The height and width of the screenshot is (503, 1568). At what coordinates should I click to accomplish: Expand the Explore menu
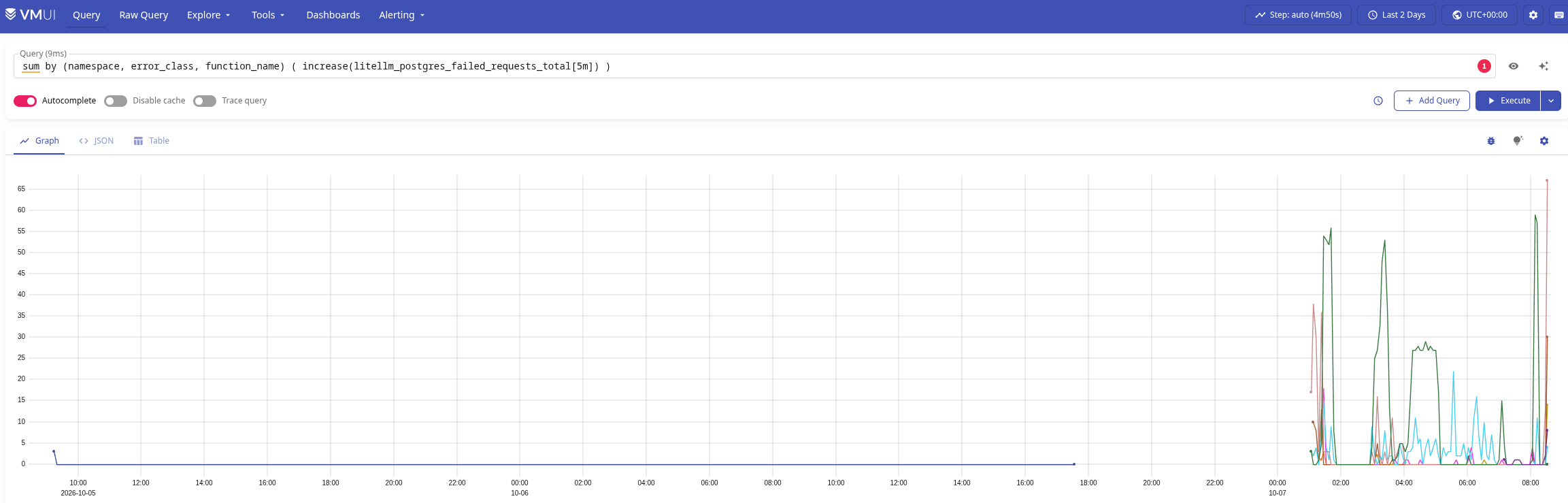pos(209,15)
